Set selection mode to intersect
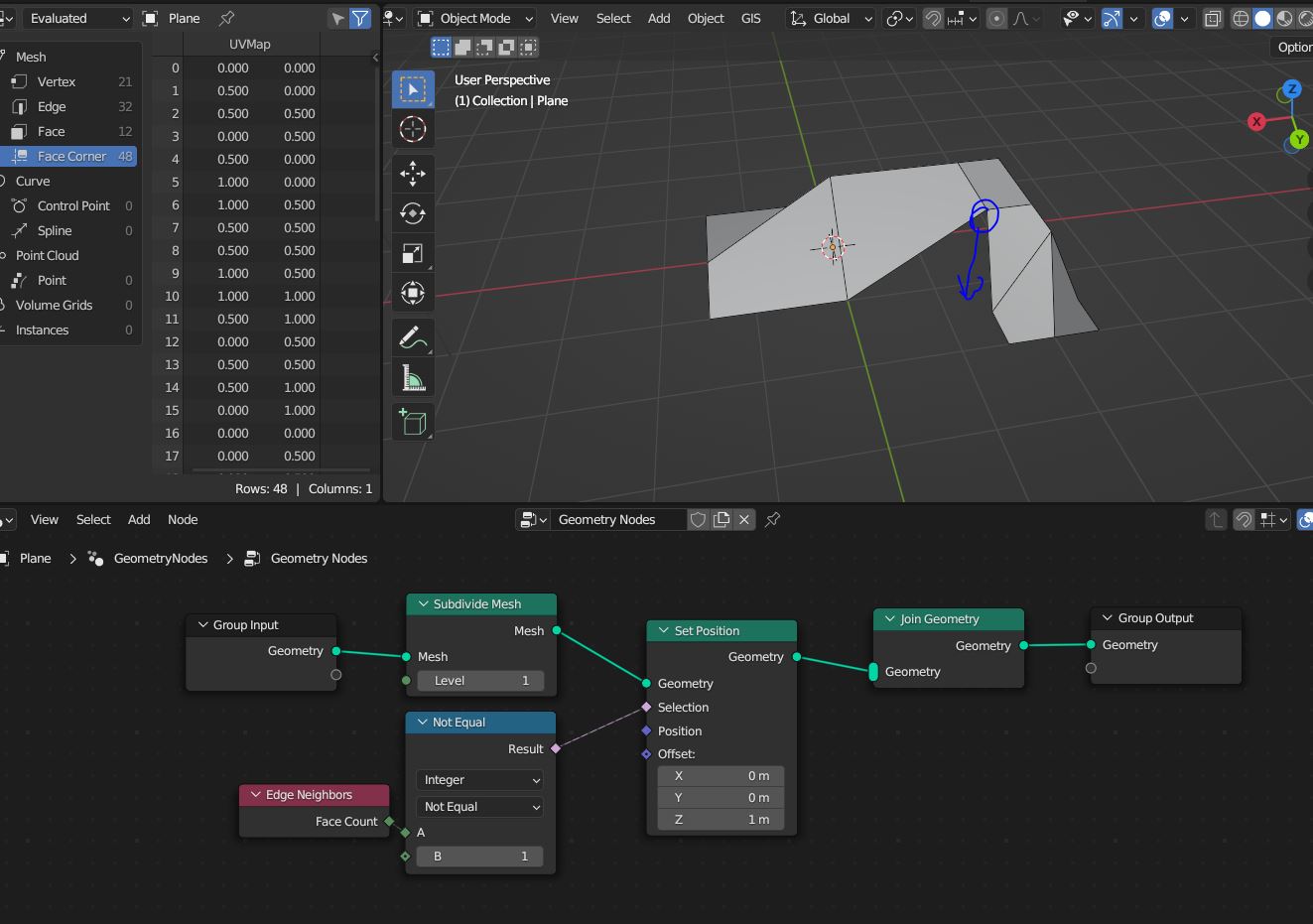The image size is (1313, 924). (528, 47)
